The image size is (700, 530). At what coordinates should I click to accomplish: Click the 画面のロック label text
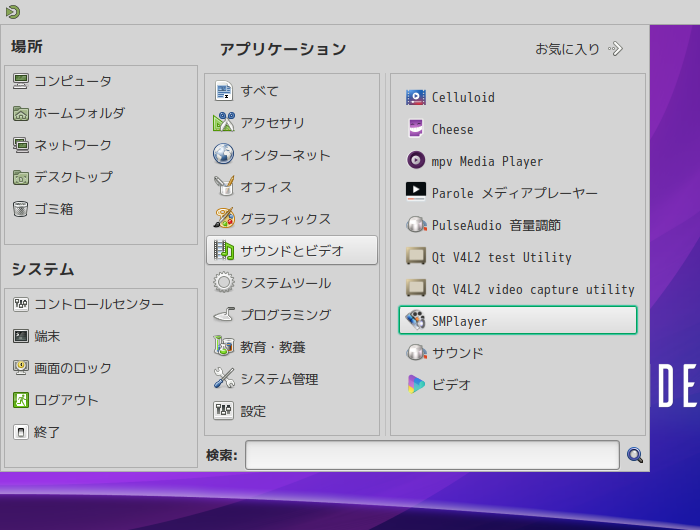tap(73, 368)
